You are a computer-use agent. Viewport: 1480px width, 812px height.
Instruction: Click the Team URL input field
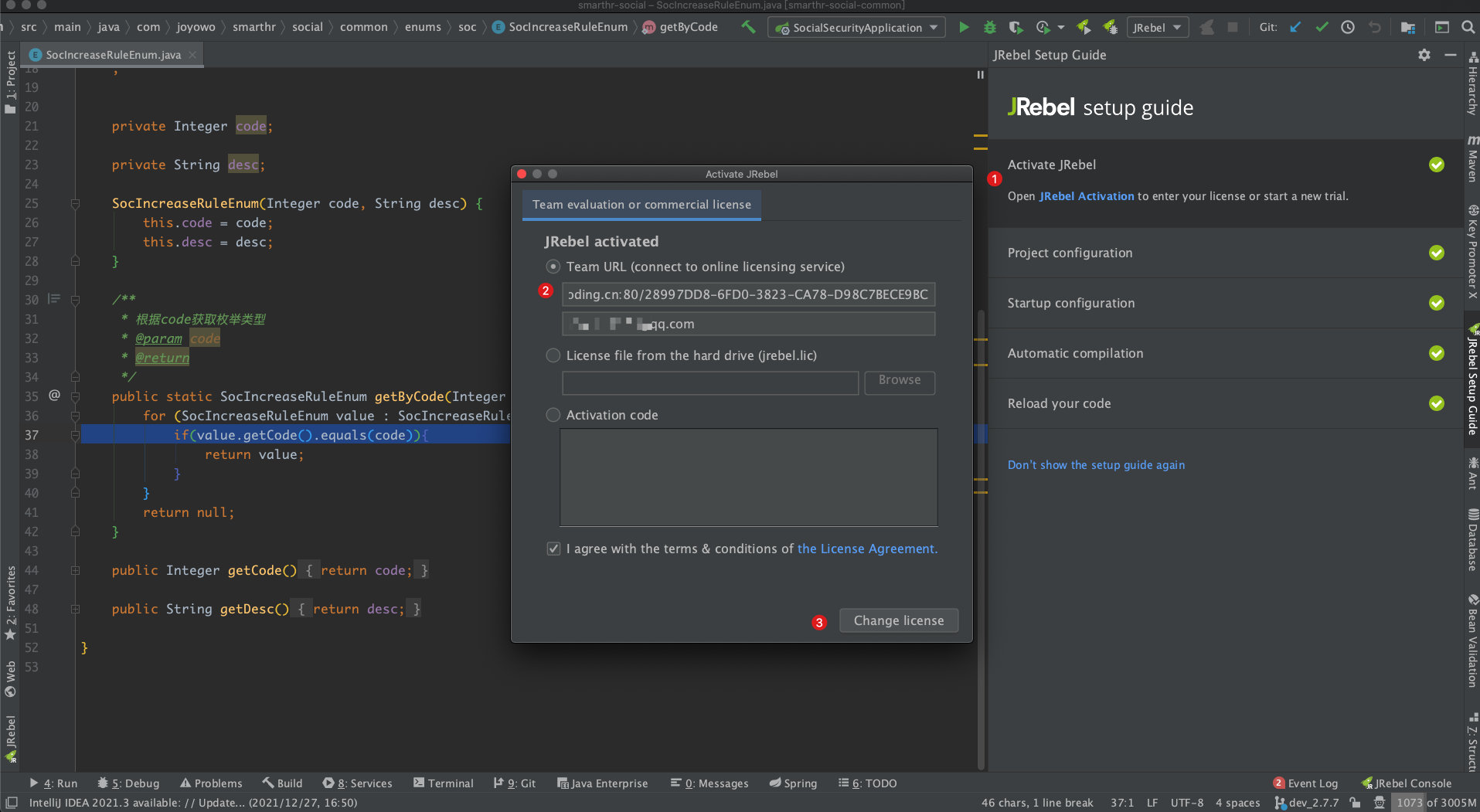point(748,294)
